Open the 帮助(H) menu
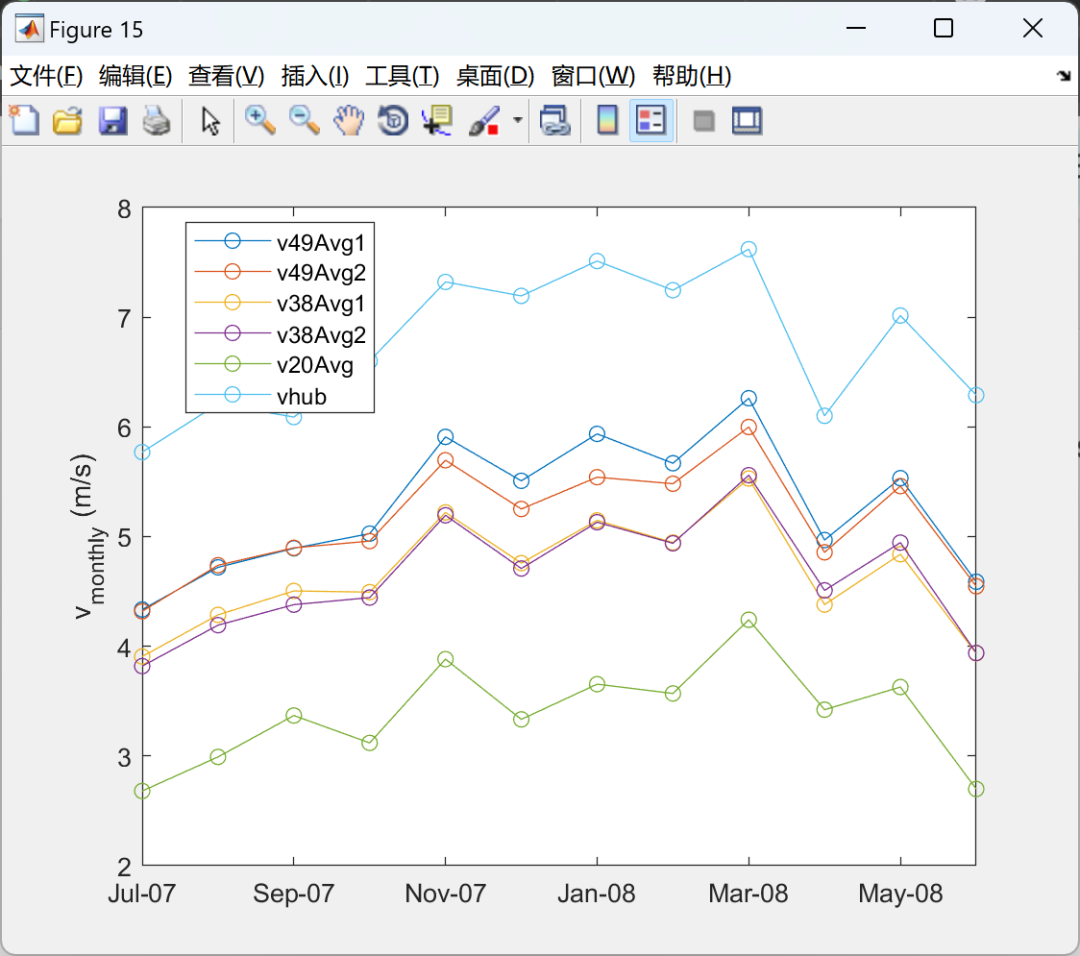Image resolution: width=1080 pixels, height=956 pixels. pos(692,76)
